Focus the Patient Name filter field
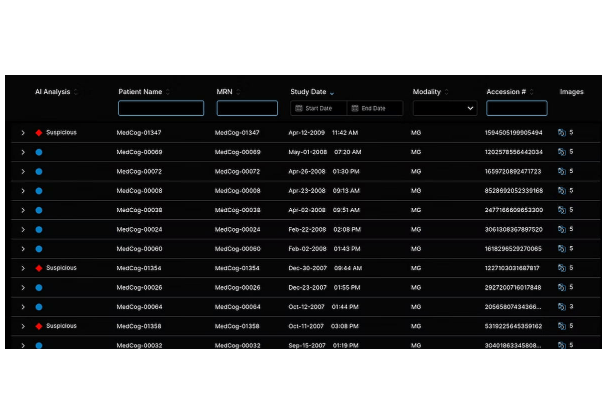 point(160,108)
